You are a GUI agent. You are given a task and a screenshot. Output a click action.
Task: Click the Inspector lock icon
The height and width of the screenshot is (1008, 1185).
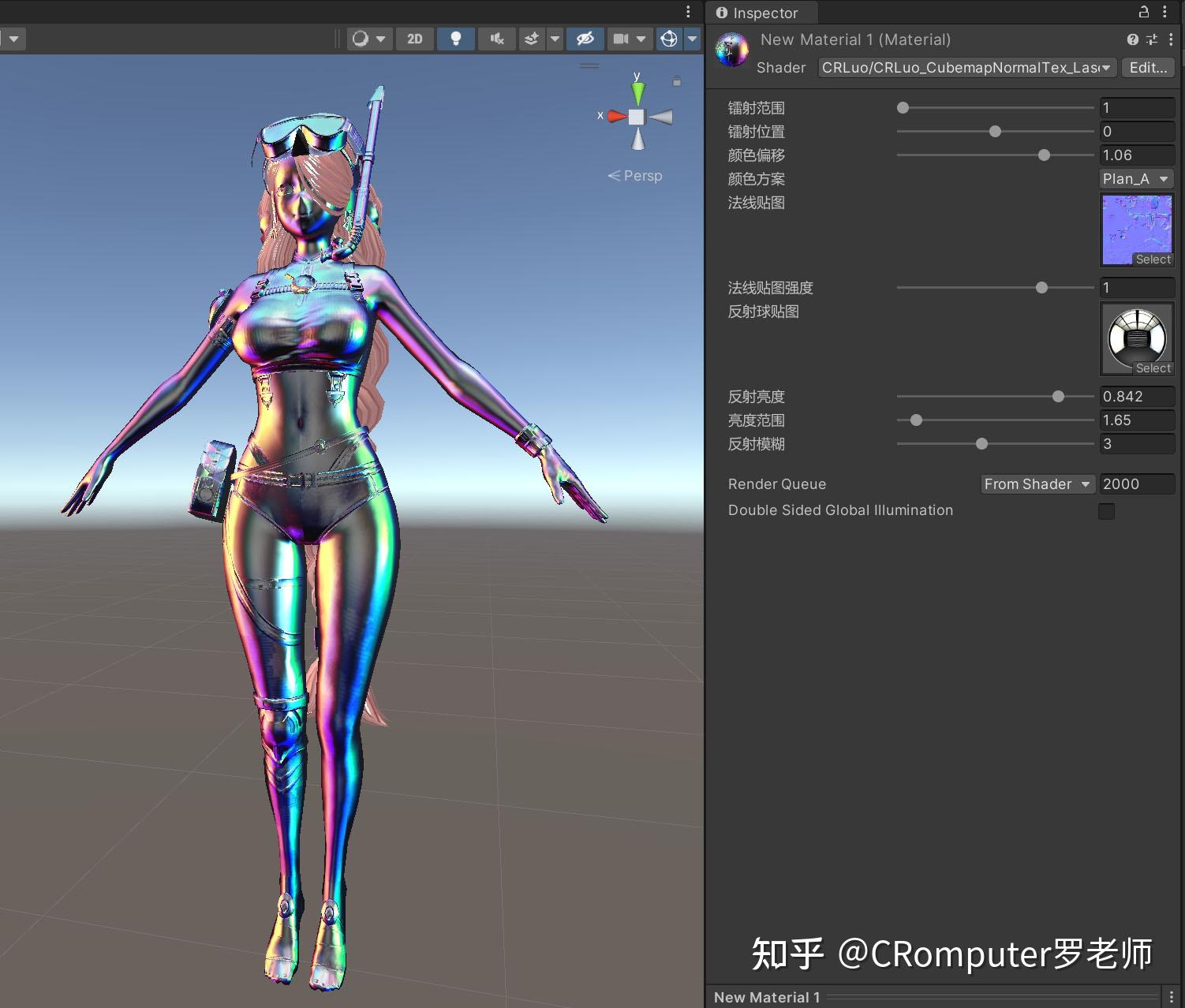1144,12
